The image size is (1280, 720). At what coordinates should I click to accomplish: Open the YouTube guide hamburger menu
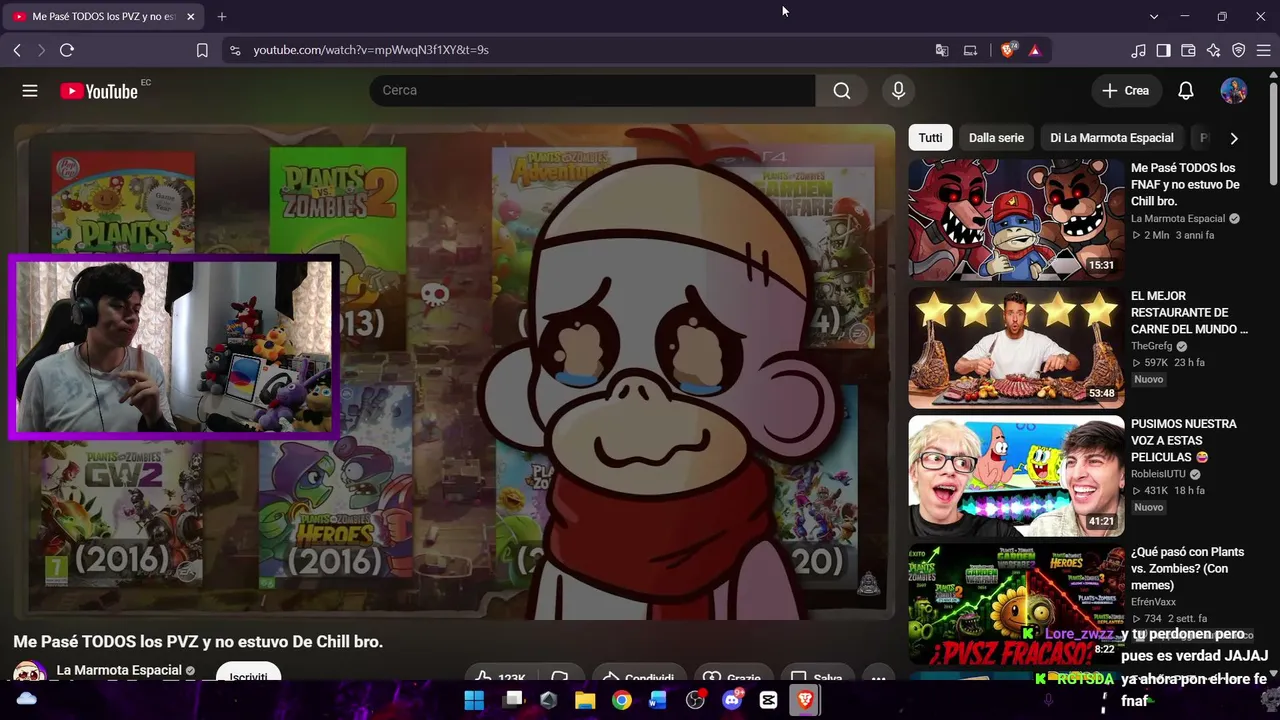tap(30, 91)
